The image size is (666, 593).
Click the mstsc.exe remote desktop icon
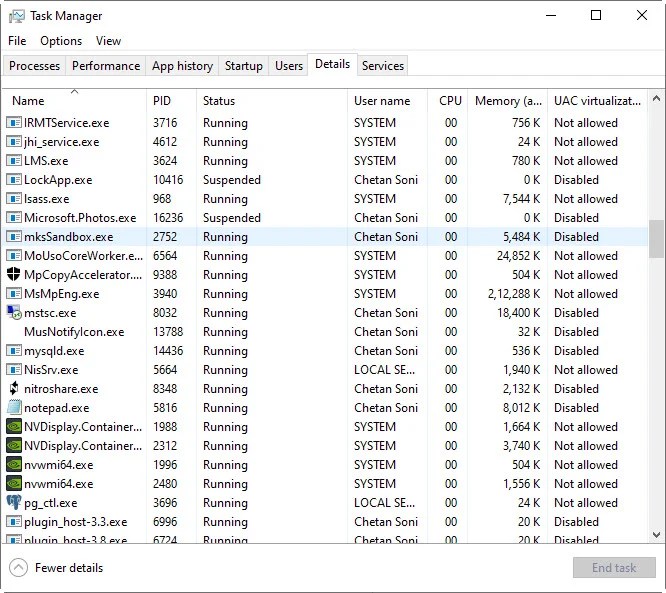[14, 313]
